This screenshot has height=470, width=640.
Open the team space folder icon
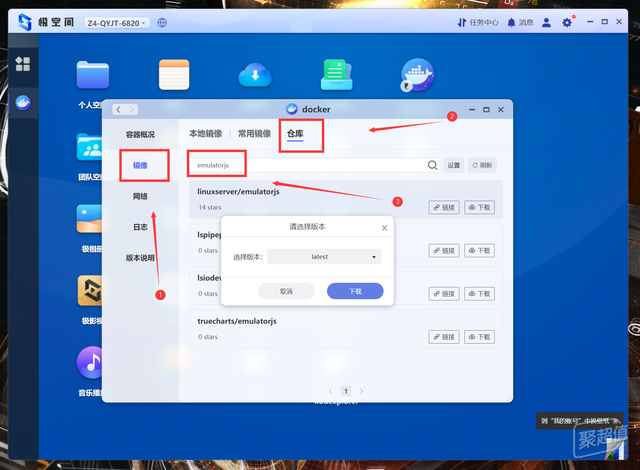[x=89, y=147]
